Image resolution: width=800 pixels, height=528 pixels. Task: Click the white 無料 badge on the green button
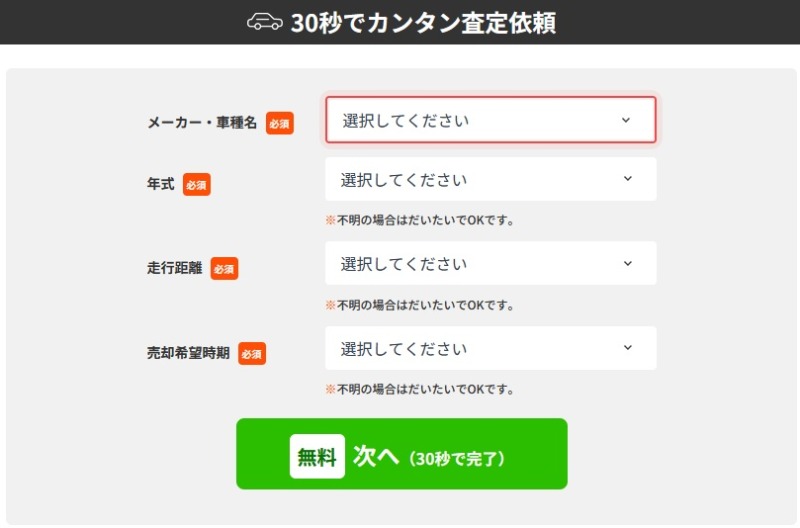coord(317,457)
